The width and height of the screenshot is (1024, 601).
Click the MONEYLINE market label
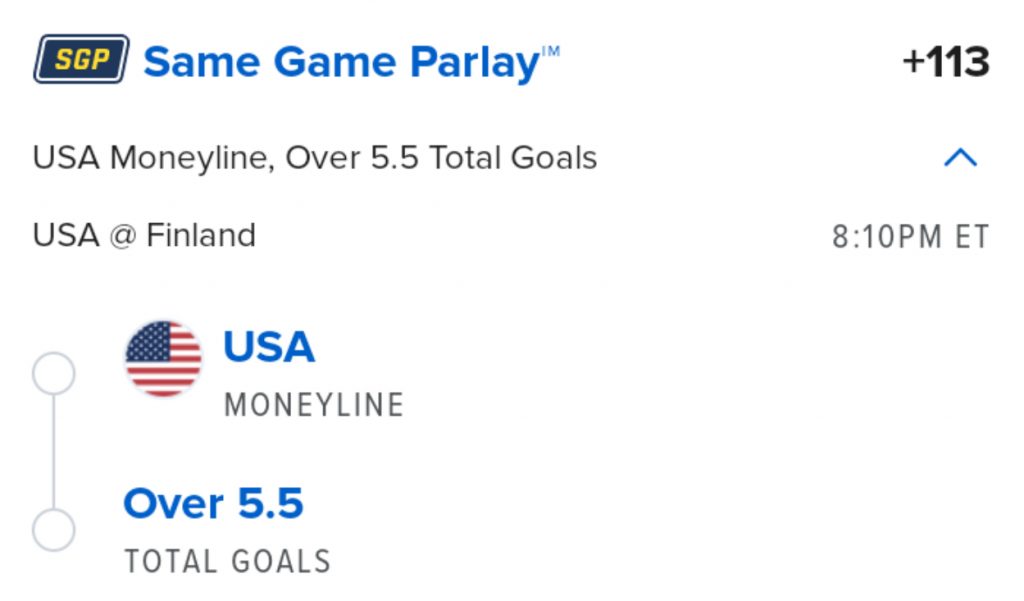pos(314,405)
